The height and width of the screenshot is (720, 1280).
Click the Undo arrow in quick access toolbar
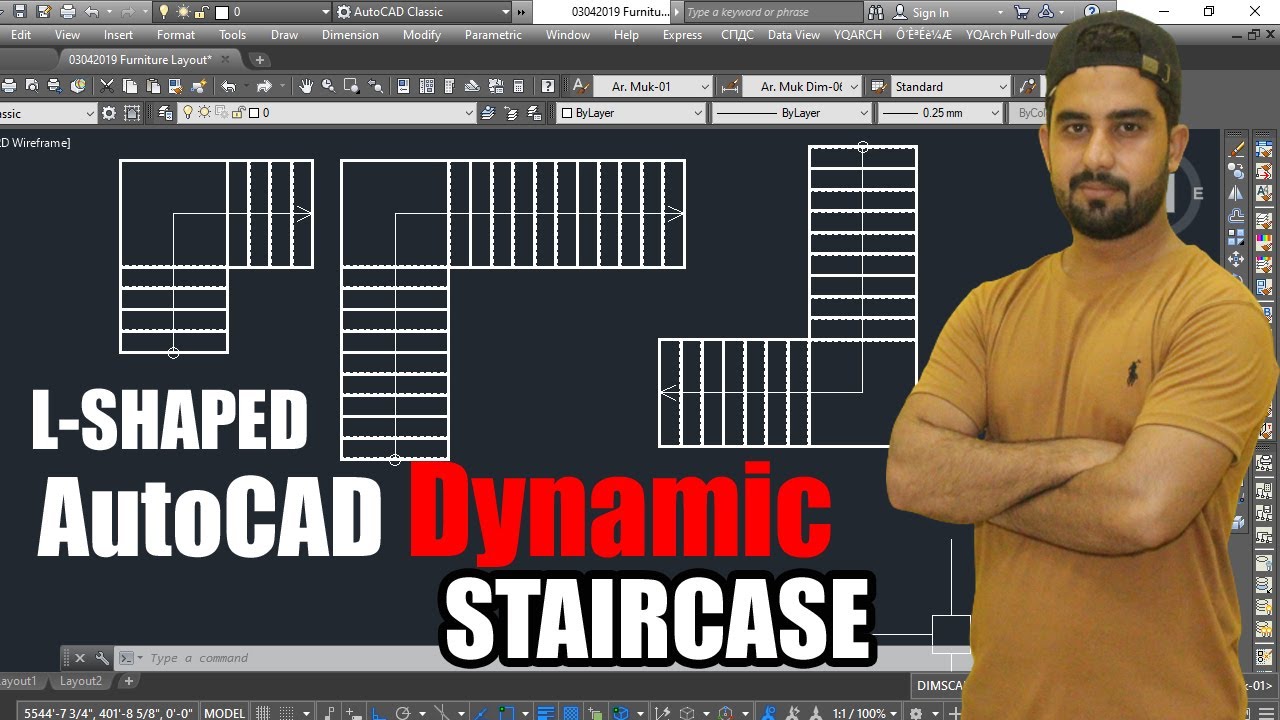pos(92,12)
